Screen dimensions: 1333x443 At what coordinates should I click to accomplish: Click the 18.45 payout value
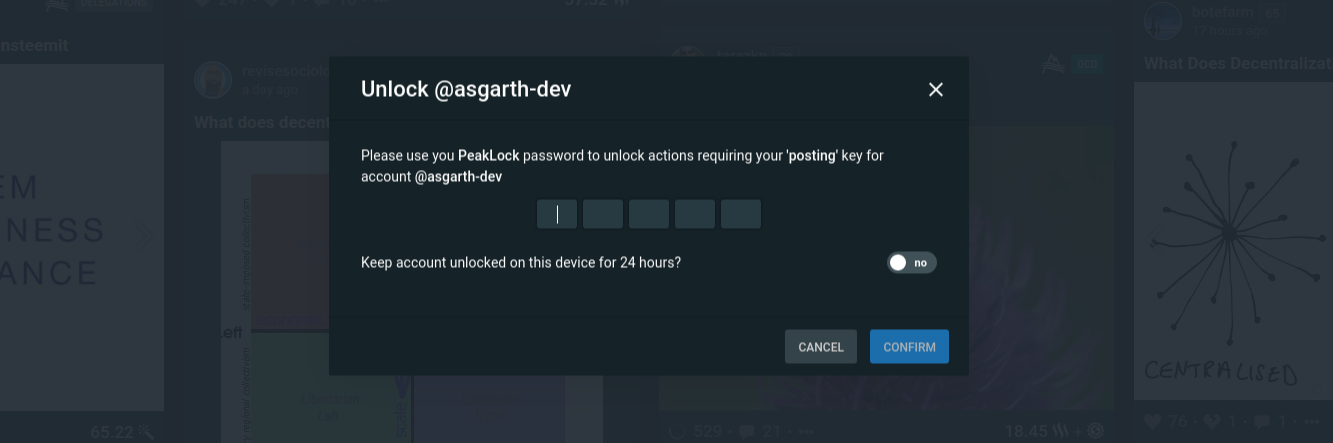(1024, 432)
